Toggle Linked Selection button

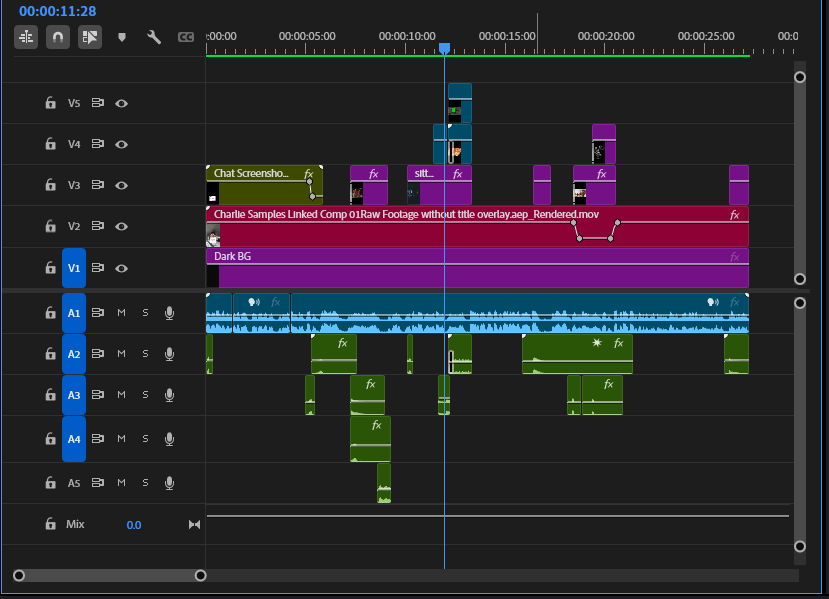[x=90, y=37]
